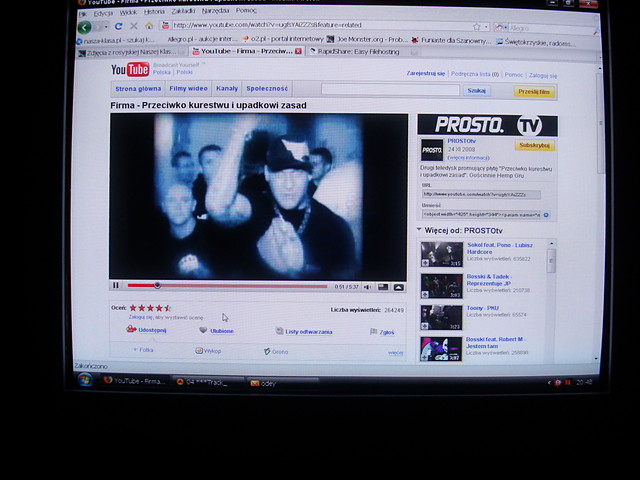The height and width of the screenshot is (480, 640).
Task: Open Udostępnij share option
Action: (x=146, y=329)
